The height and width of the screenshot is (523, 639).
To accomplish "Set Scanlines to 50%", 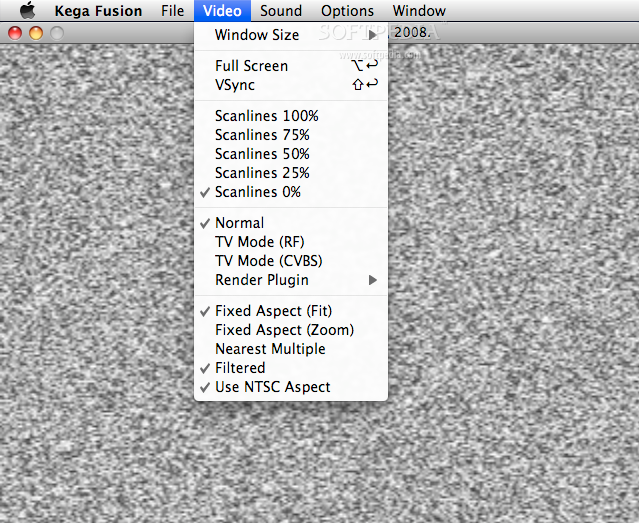I will pyautogui.click(x=291, y=154).
